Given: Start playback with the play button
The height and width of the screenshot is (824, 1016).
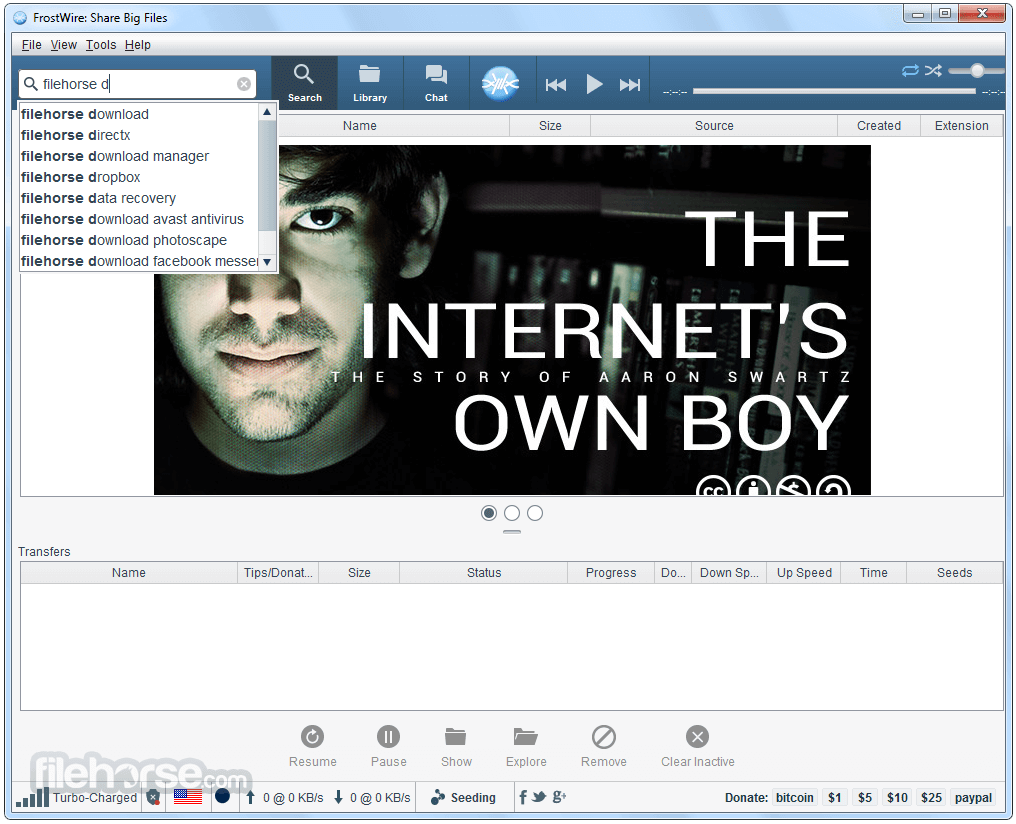Looking at the screenshot, I should click(594, 84).
